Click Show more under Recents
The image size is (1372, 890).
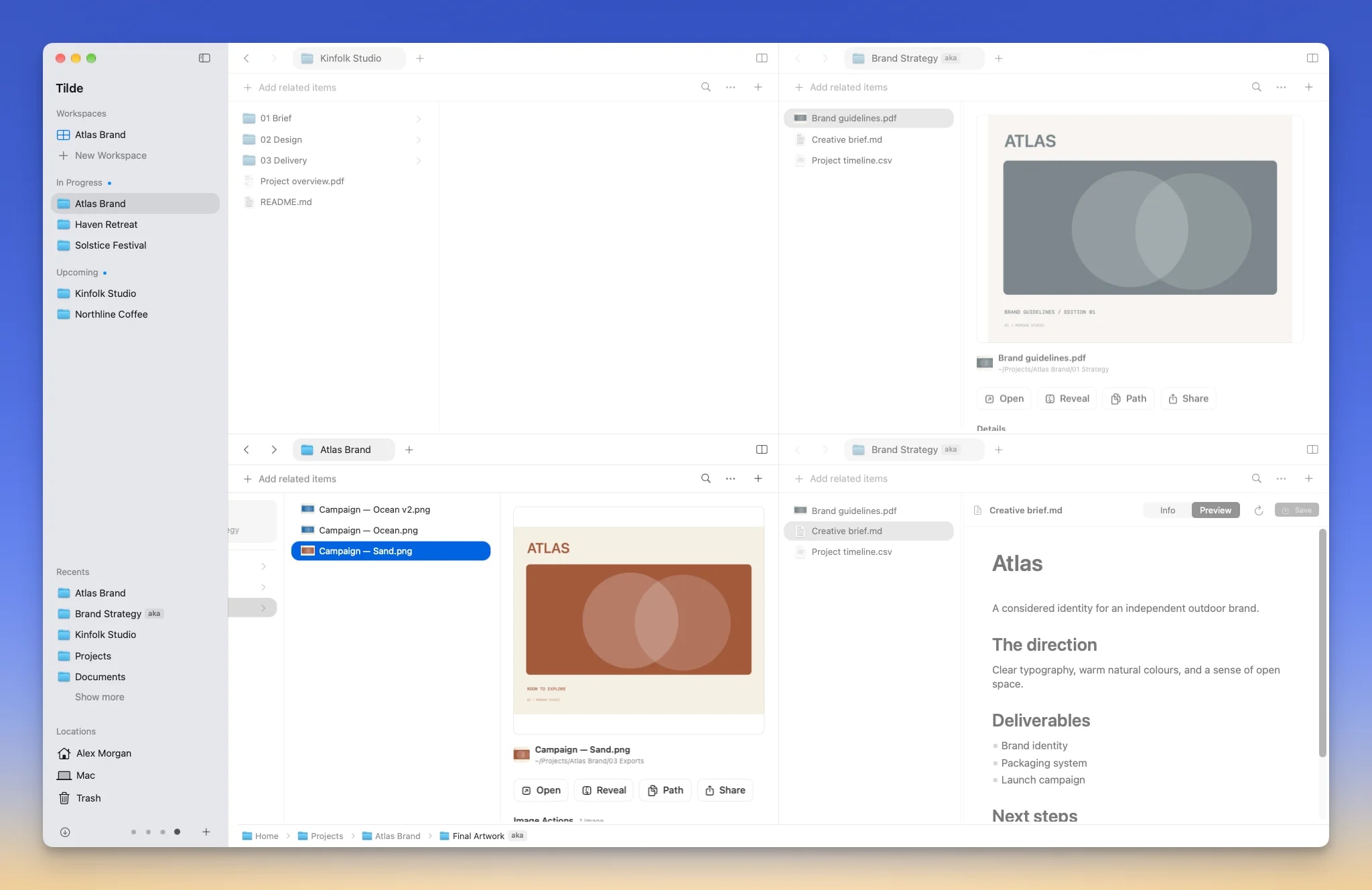click(100, 697)
